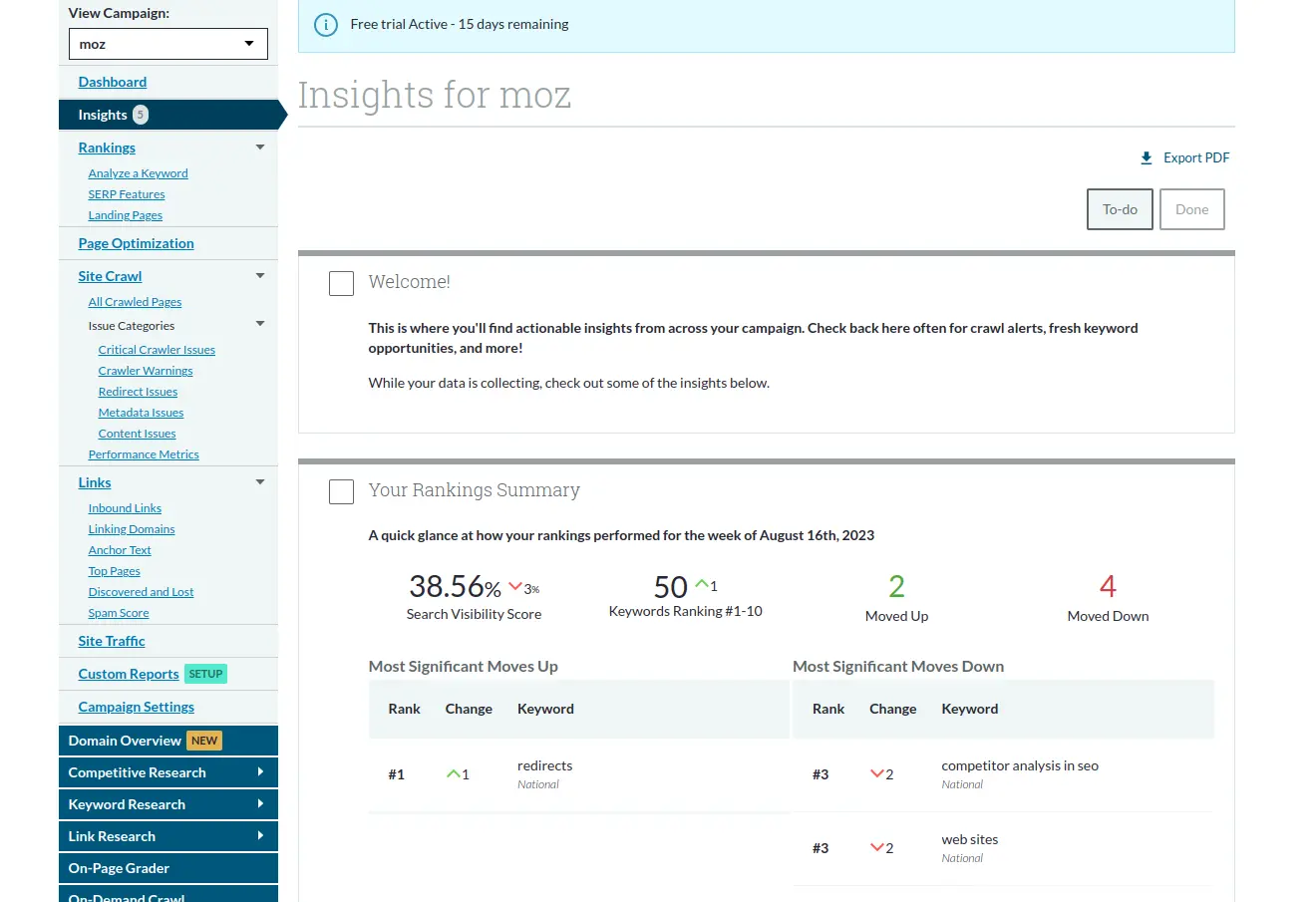Open Linking Domains link

[x=132, y=529]
